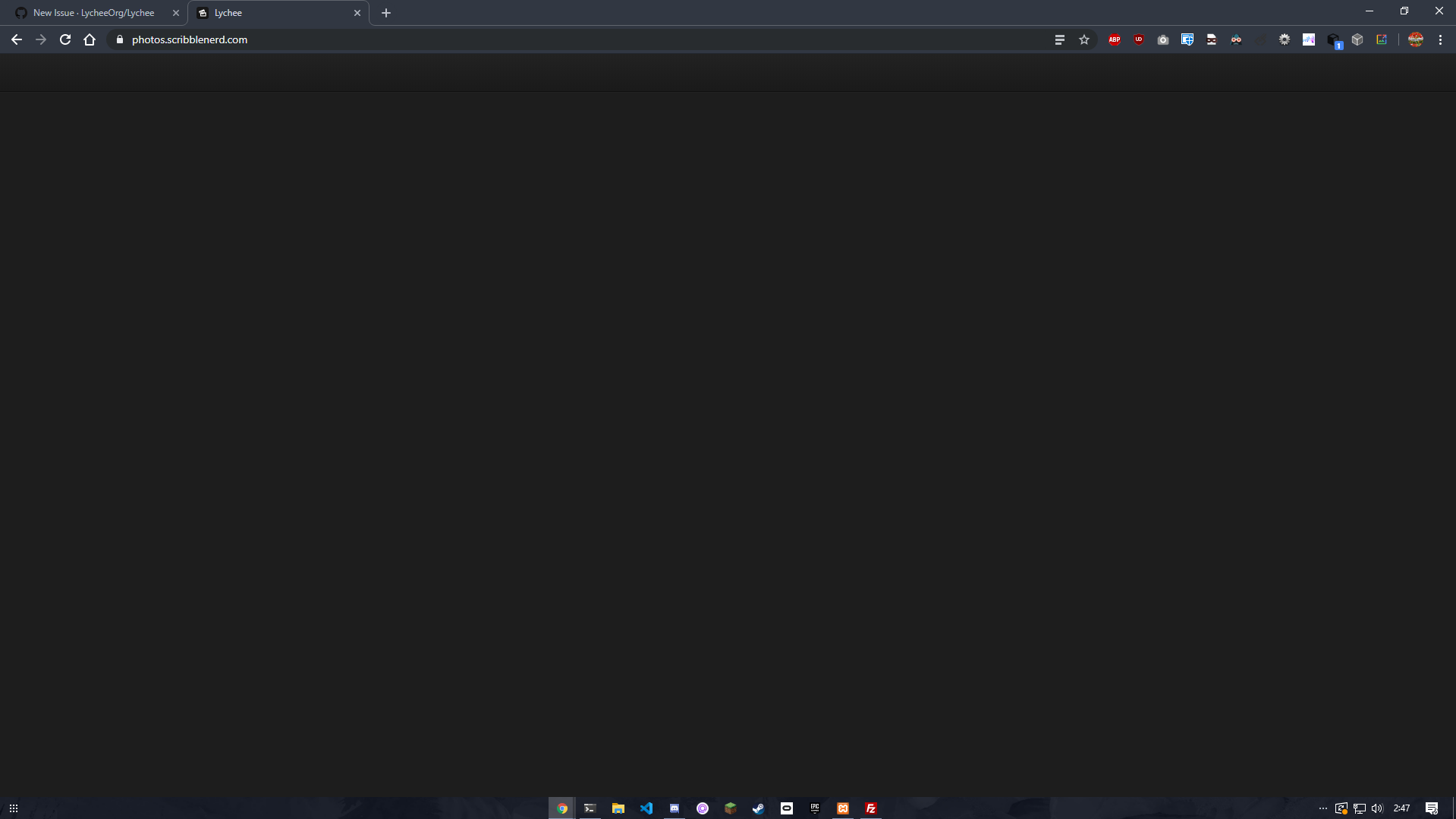Open the Chrome three-dot menu

1440,39
